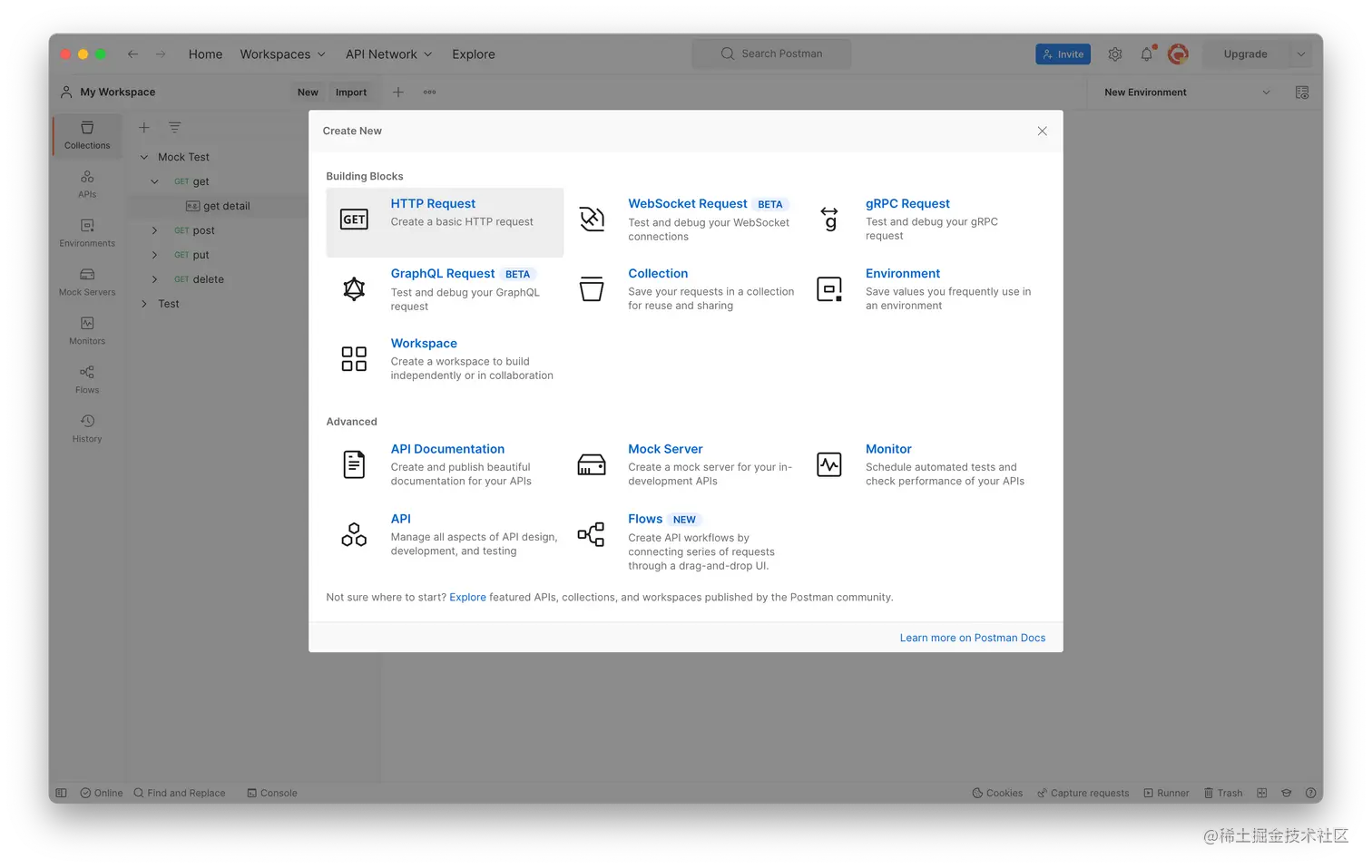1372x868 pixels.
Task: Click the GraphQL Request icon
Action: pyautogui.click(x=354, y=289)
